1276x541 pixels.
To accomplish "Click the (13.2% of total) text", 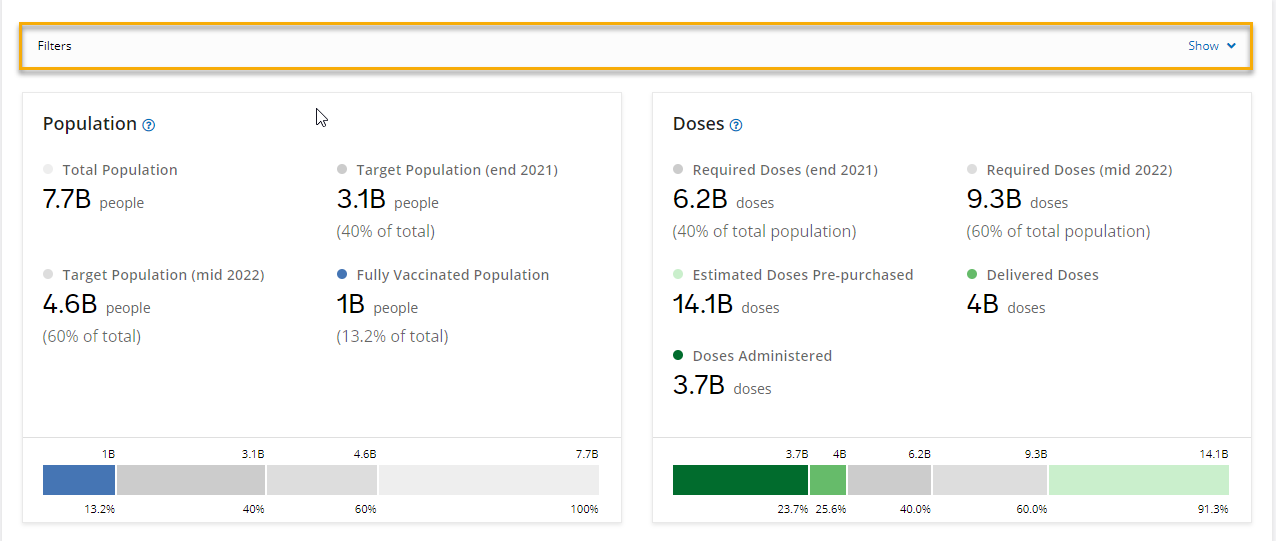I will [392, 336].
